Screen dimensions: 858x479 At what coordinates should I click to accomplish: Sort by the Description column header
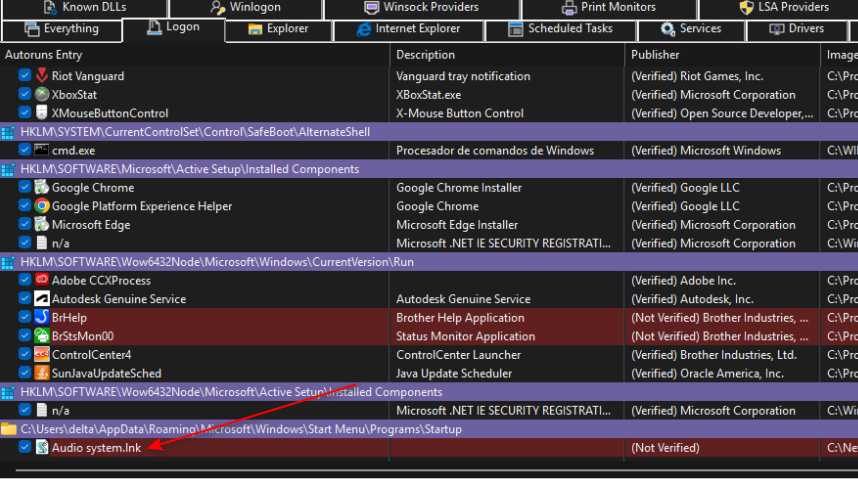point(507,55)
